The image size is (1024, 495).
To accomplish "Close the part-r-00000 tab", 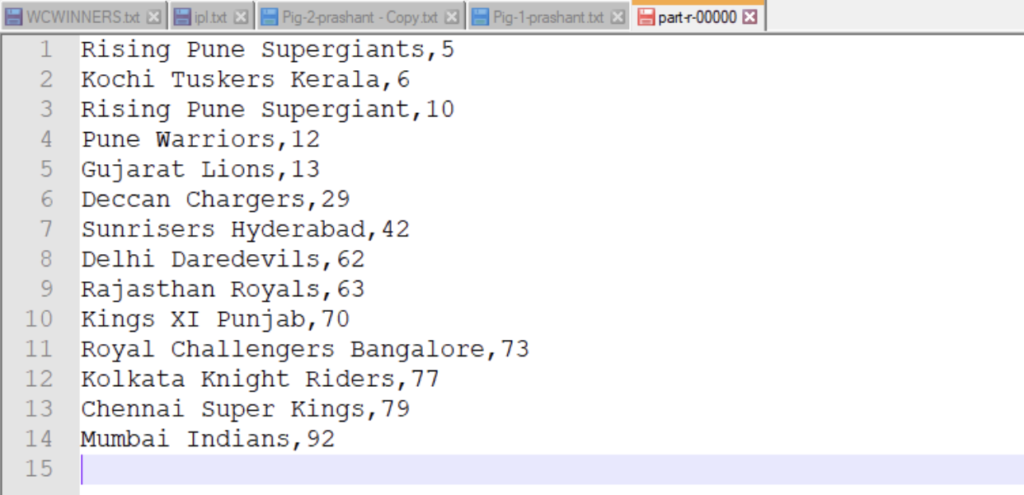I will (x=749, y=17).
